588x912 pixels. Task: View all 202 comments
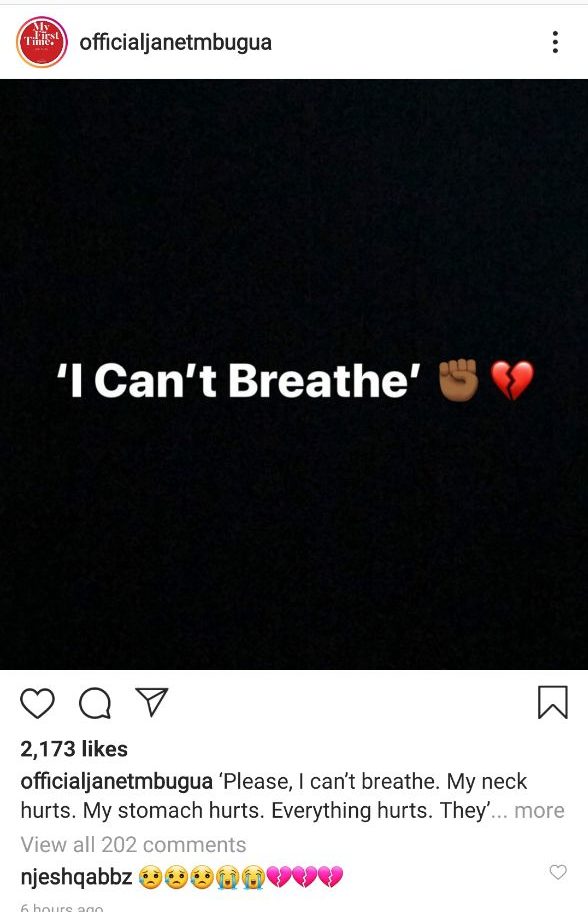[x=133, y=845]
